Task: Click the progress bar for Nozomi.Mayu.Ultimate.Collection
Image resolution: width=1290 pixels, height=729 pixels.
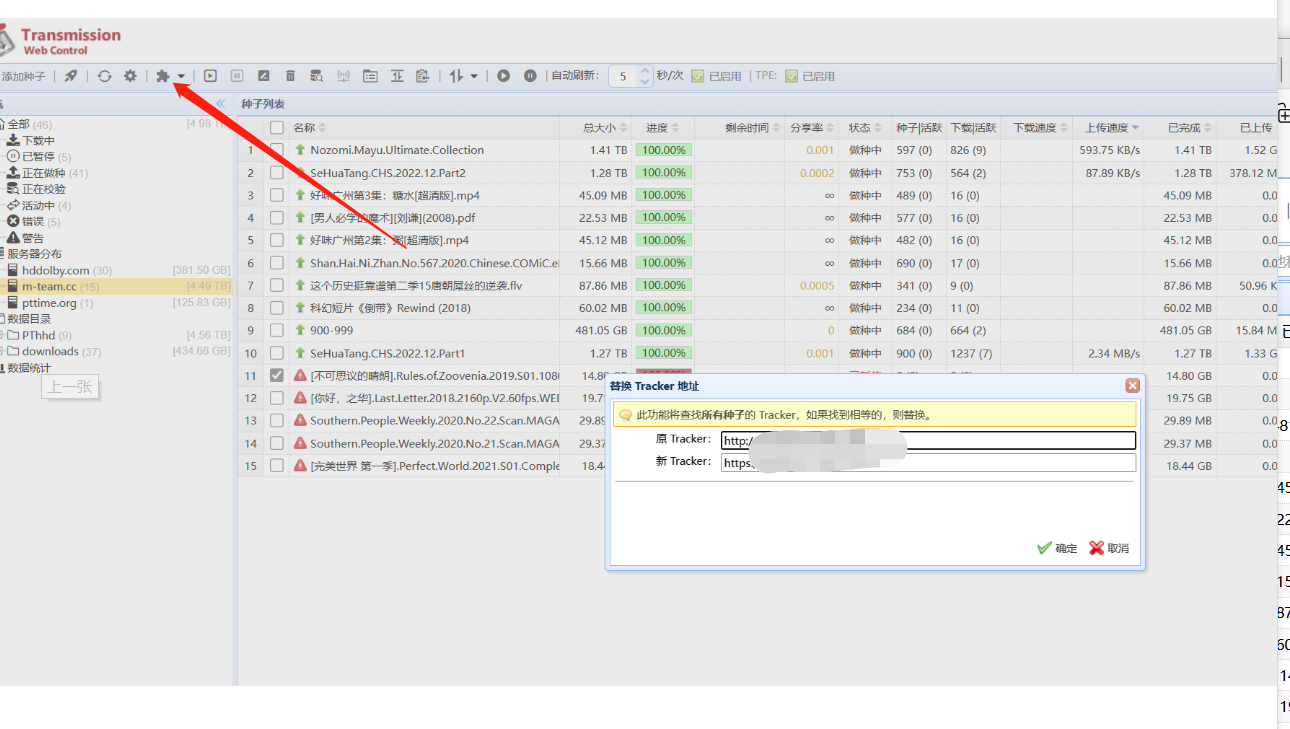Action: pos(664,150)
